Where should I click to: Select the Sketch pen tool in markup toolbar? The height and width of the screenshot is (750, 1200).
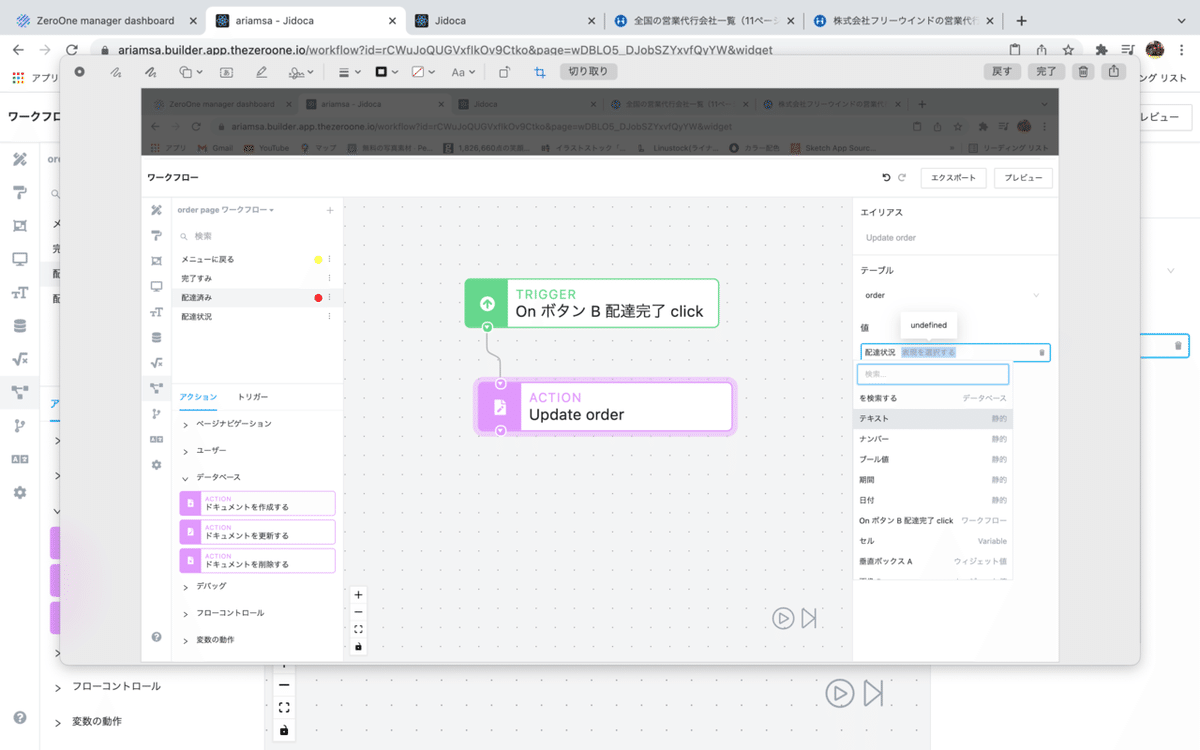116,72
